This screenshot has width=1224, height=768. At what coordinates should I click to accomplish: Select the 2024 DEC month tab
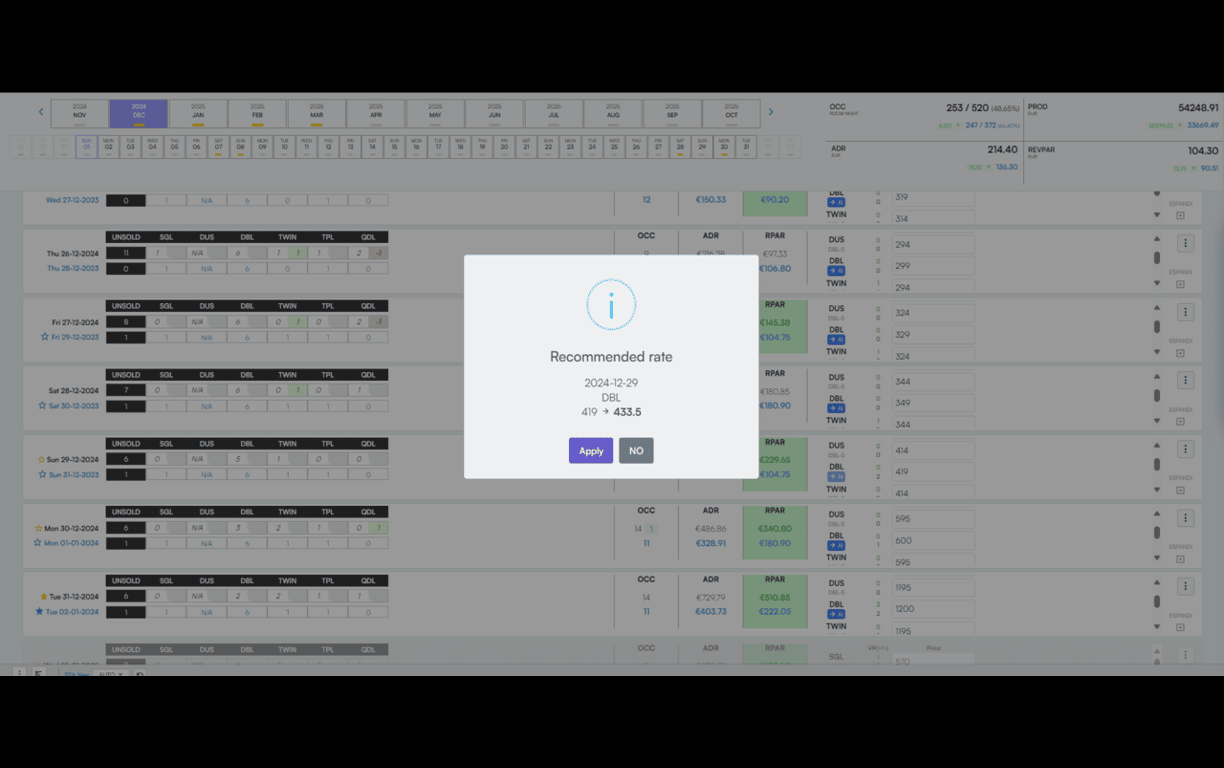[138, 112]
